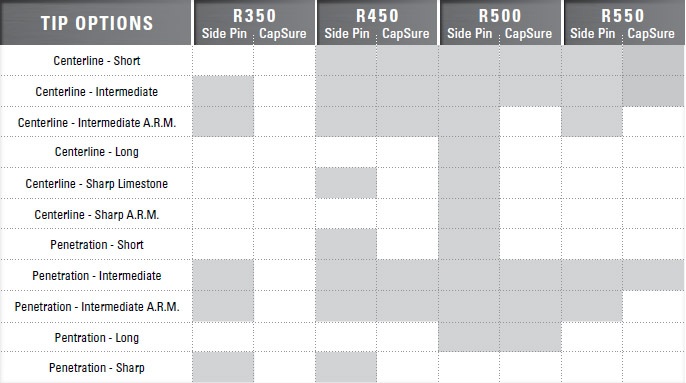The height and width of the screenshot is (383, 686).
Task: Click CapSure under R550
Action: (651, 33)
